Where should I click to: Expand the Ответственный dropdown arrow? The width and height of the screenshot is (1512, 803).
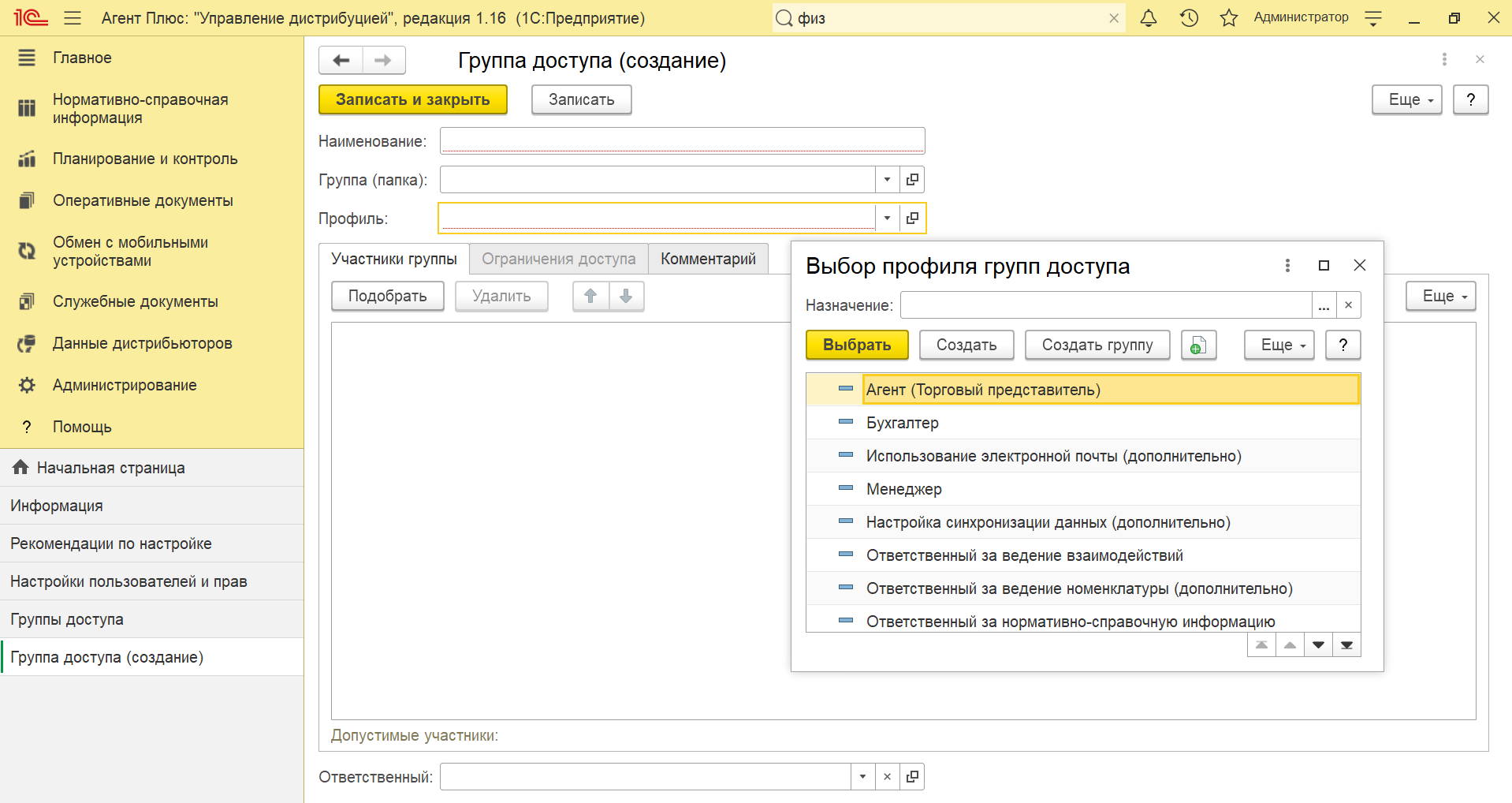862,776
